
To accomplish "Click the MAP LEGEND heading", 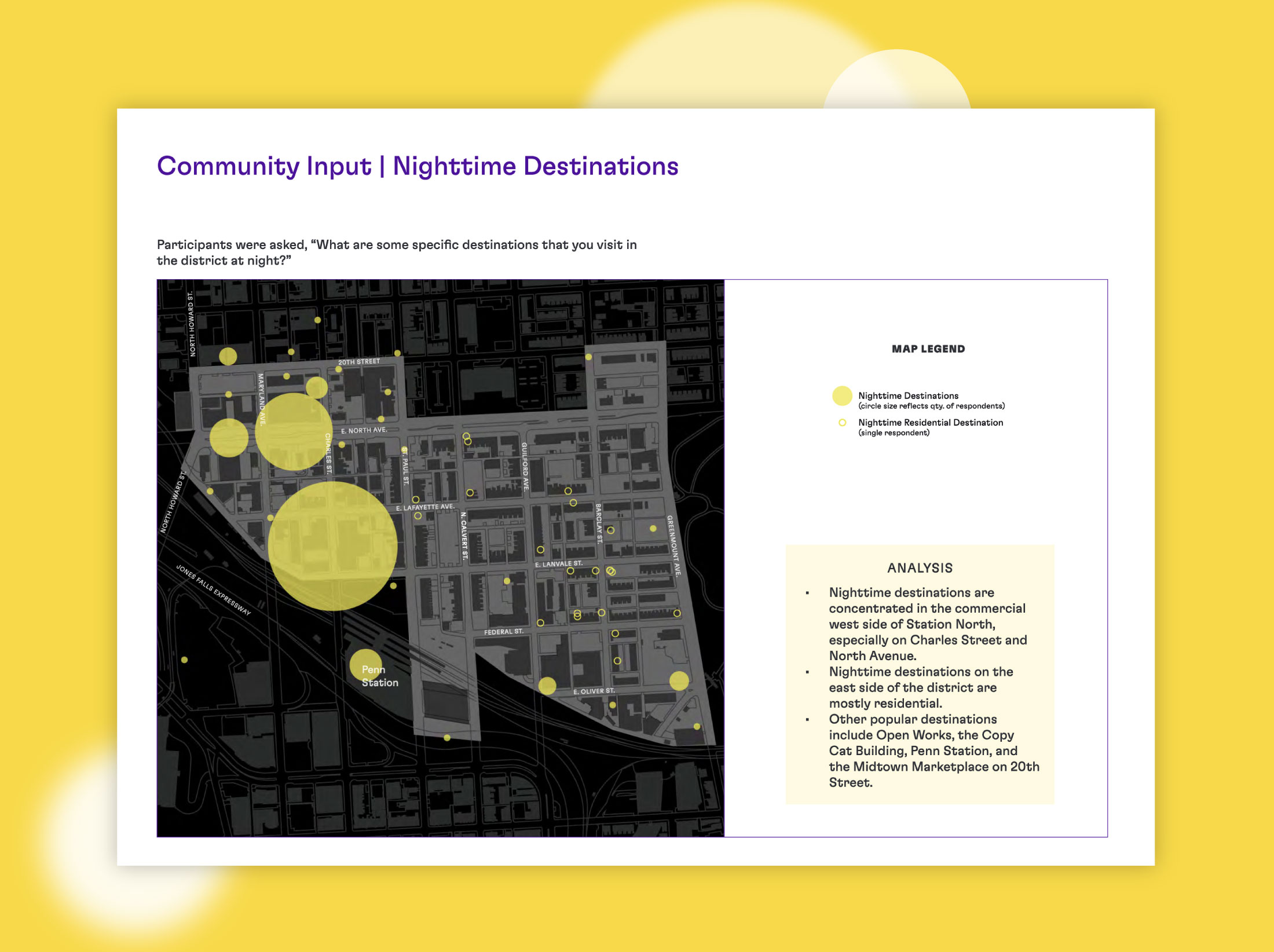I will [x=928, y=349].
